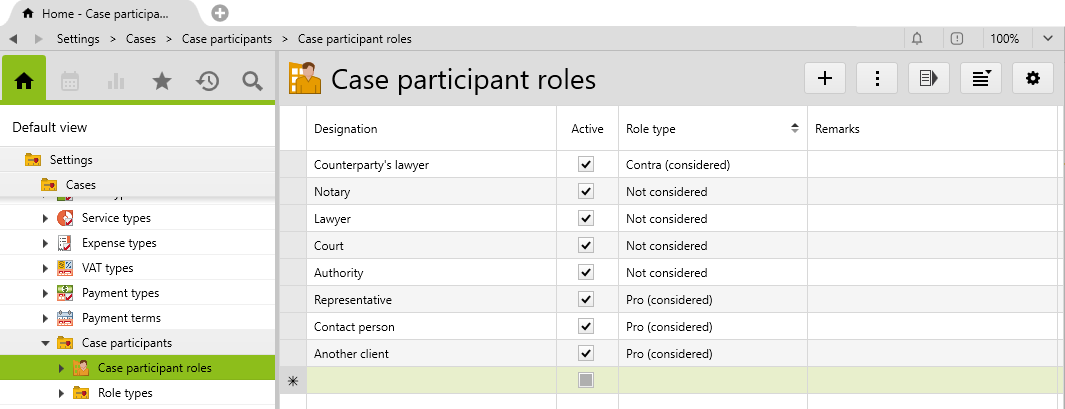Viewport: 1065px width, 409px height.
Task: Uncheck Active for Counterparty's lawyer
Action: click(586, 164)
